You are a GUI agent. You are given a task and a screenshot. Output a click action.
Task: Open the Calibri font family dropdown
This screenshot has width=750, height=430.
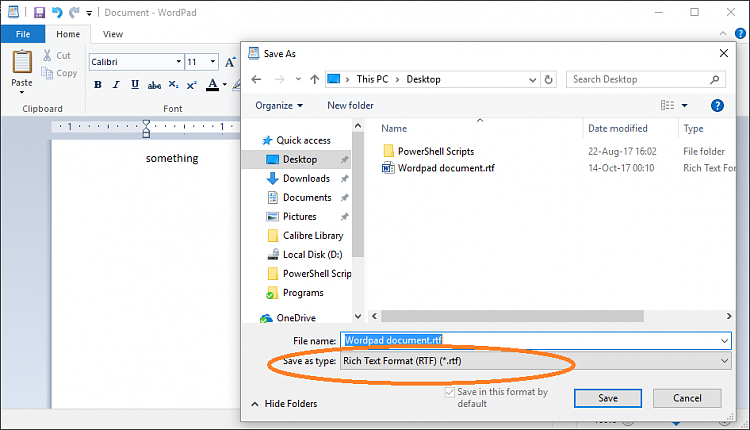(178, 62)
